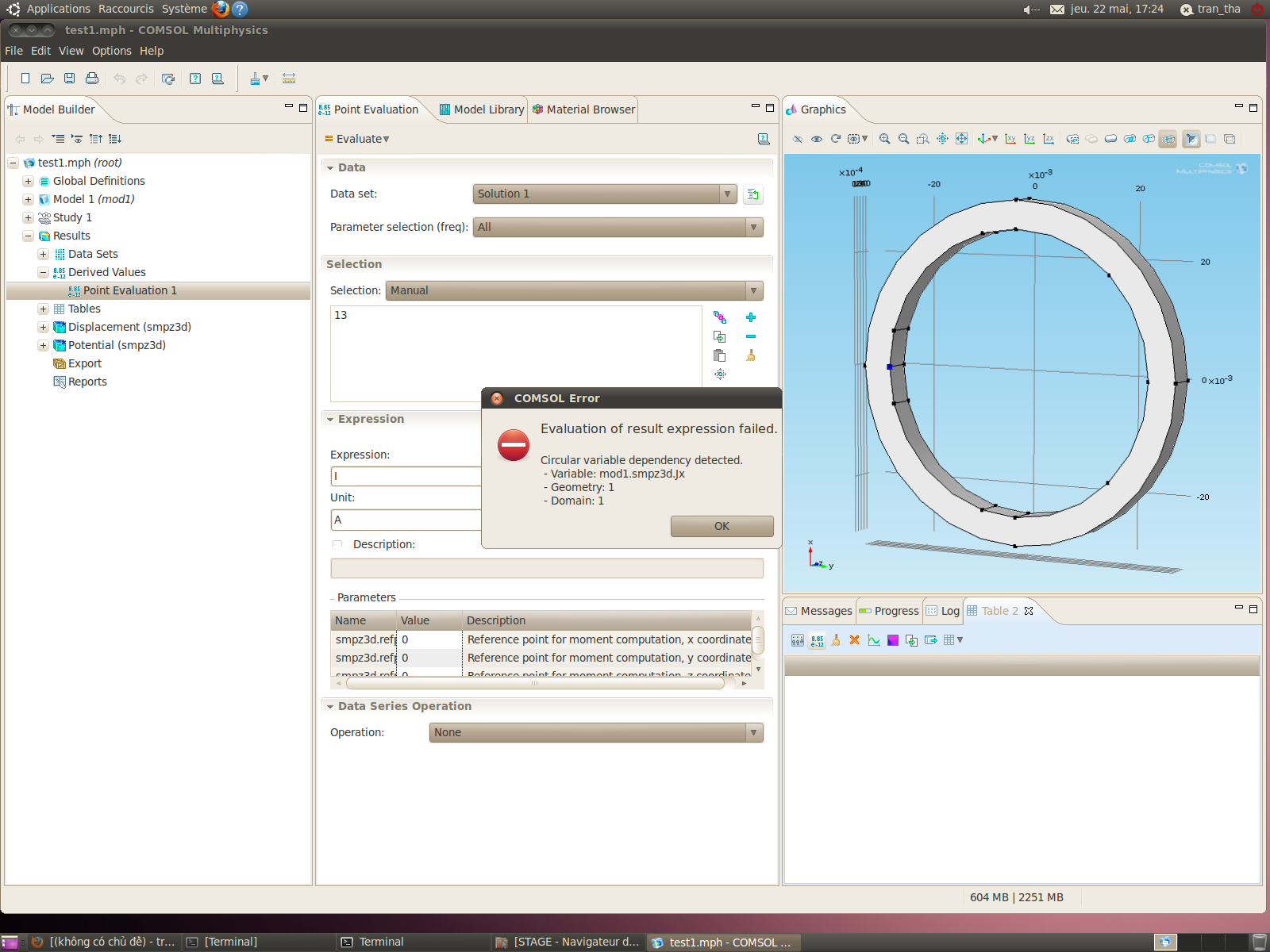Open Selection Manual dropdown
The height and width of the screenshot is (952, 1270).
(575, 290)
